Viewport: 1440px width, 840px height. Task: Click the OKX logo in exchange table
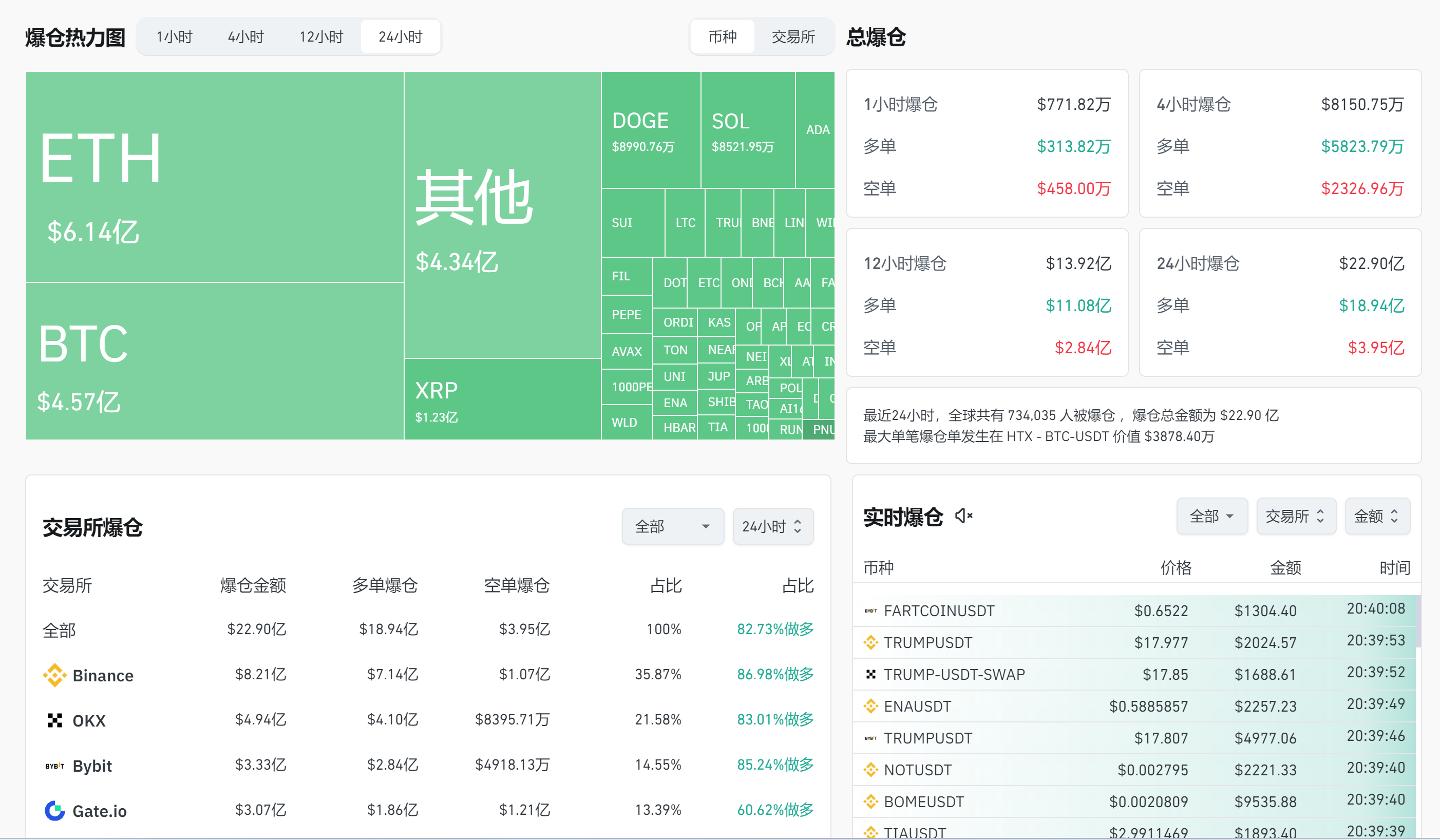tap(55, 720)
